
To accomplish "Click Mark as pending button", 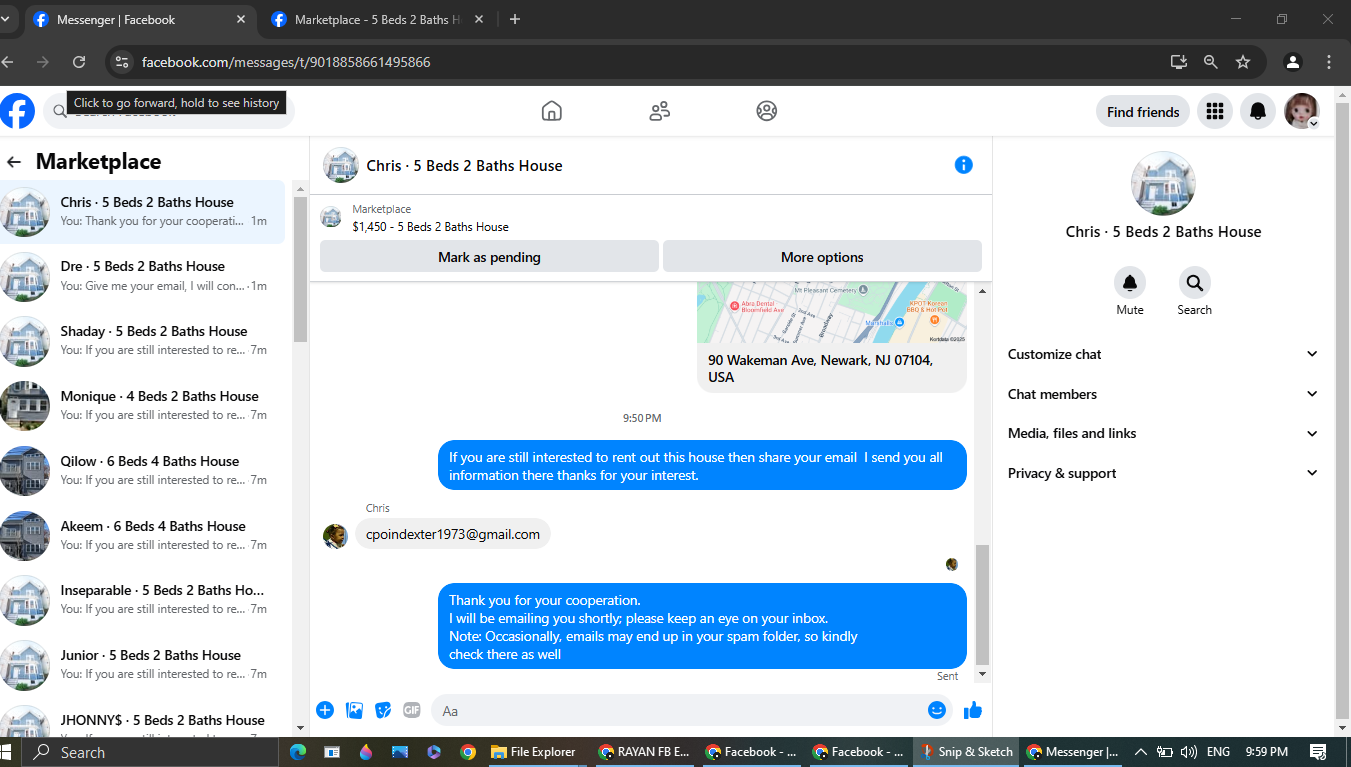I will 489,257.
